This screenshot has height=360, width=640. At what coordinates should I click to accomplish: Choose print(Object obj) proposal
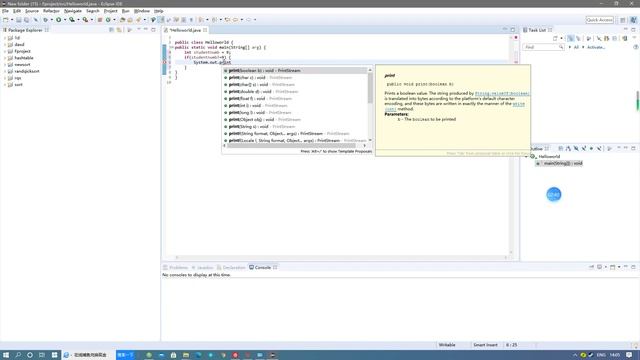coord(295,120)
